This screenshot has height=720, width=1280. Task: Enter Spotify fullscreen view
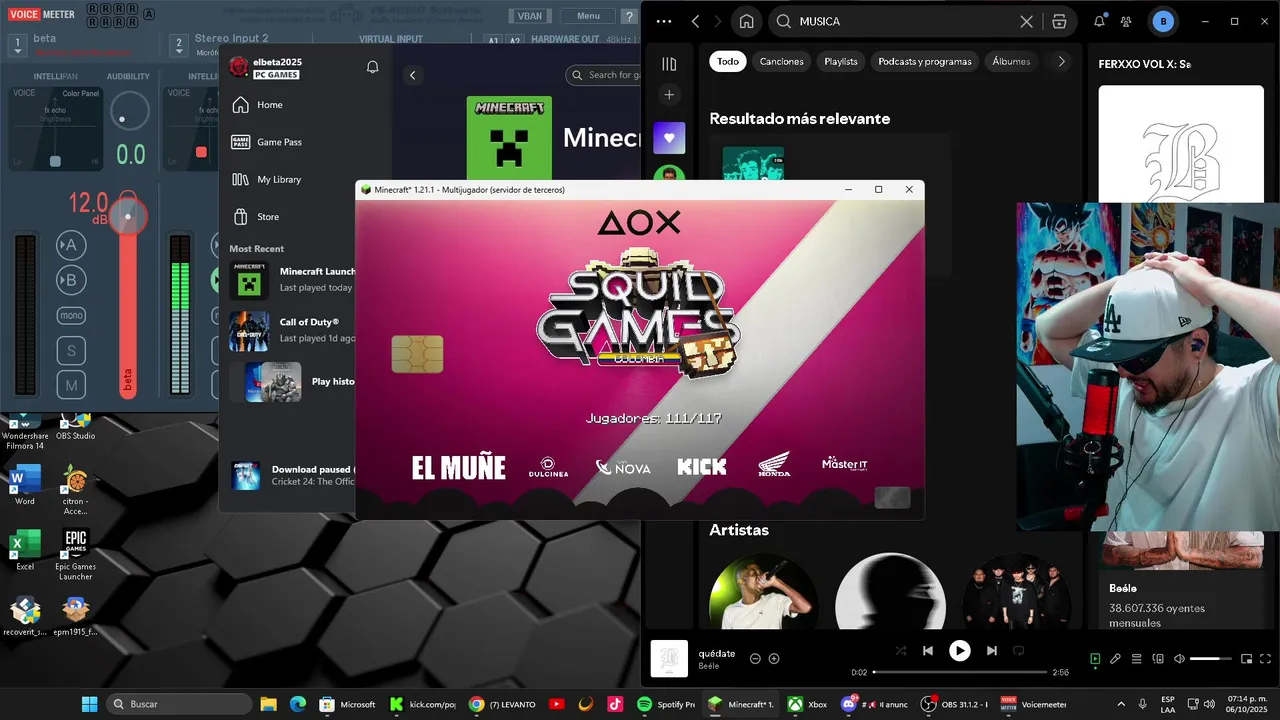click(1266, 659)
